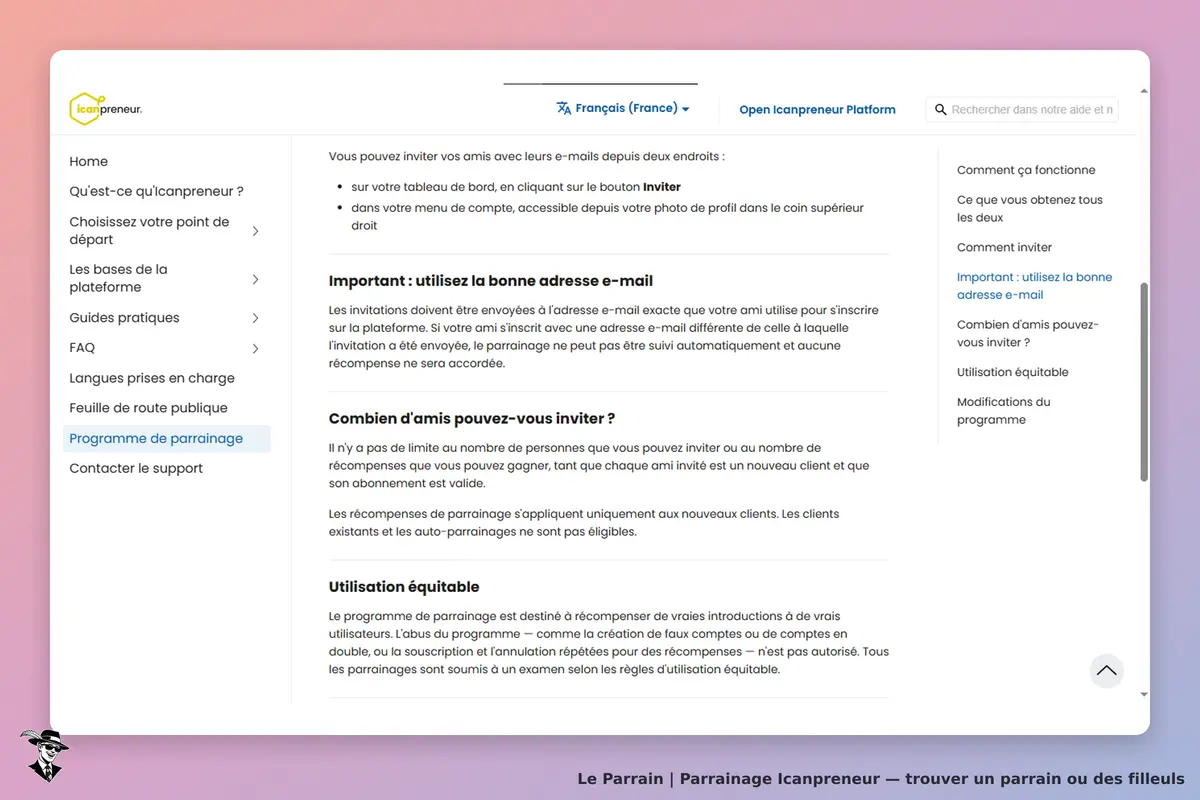1200x800 pixels.
Task: Jump to 'Utilisation équitable' TOC link
Action: (x=1012, y=372)
